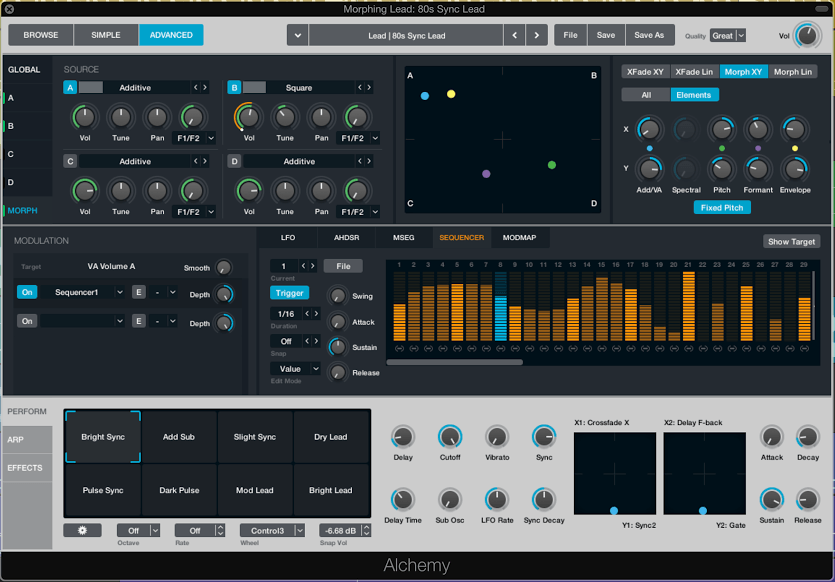This screenshot has width=835, height=582.
Task: Click the gear settings icon under performance pads
Action: 82,530
